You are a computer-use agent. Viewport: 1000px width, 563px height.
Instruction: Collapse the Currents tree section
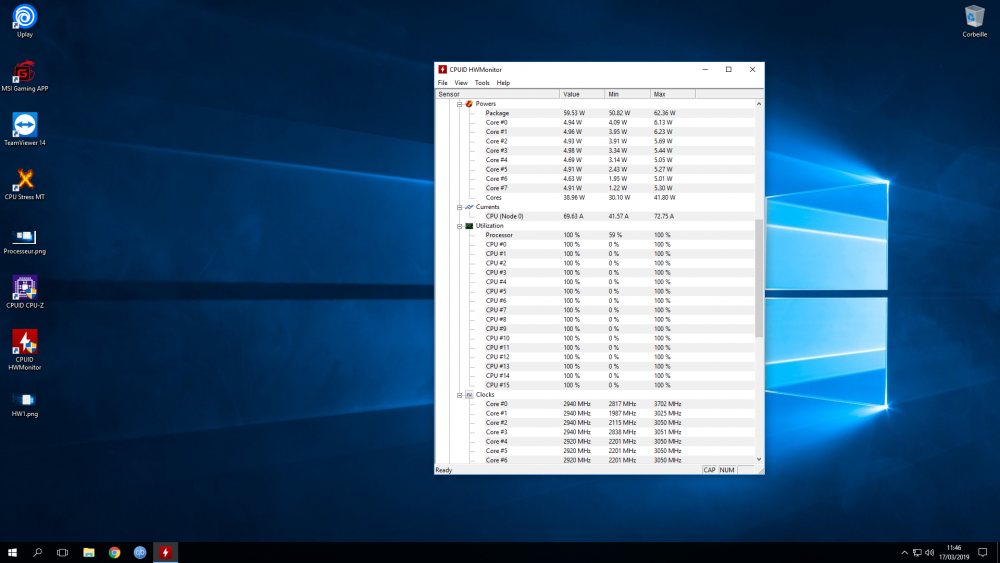pyautogui.click(x=459, y=207)
